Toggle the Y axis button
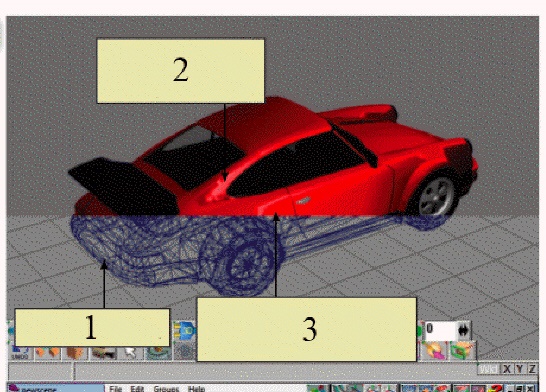 [x=519, y=369]
